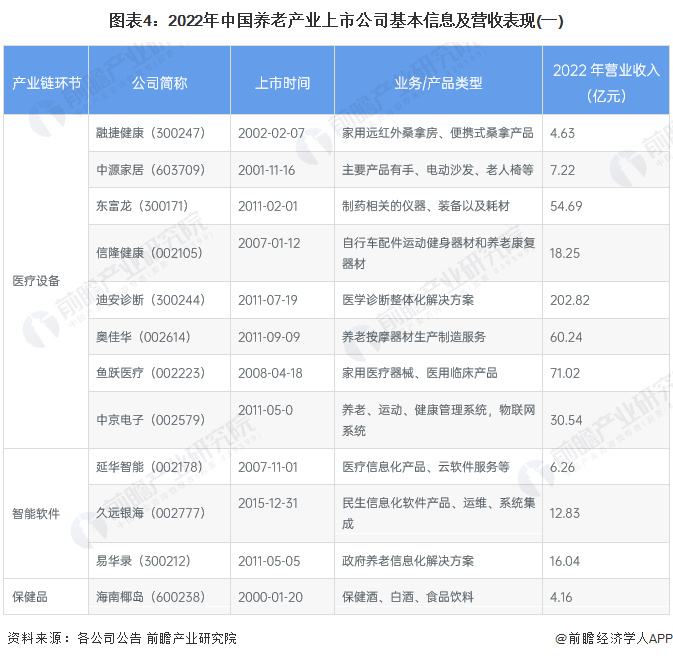The image size is (673, 659).
Task: Click the revenue value 4.16
Action: (561, 598)
